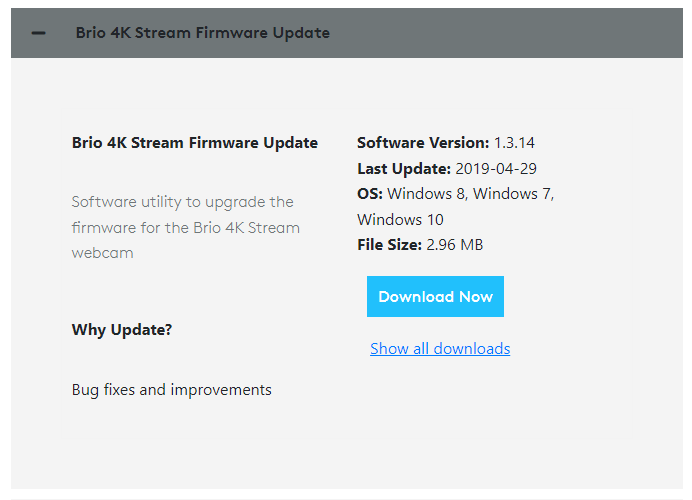Click the "Software Version:" label

tap(423, 143)
